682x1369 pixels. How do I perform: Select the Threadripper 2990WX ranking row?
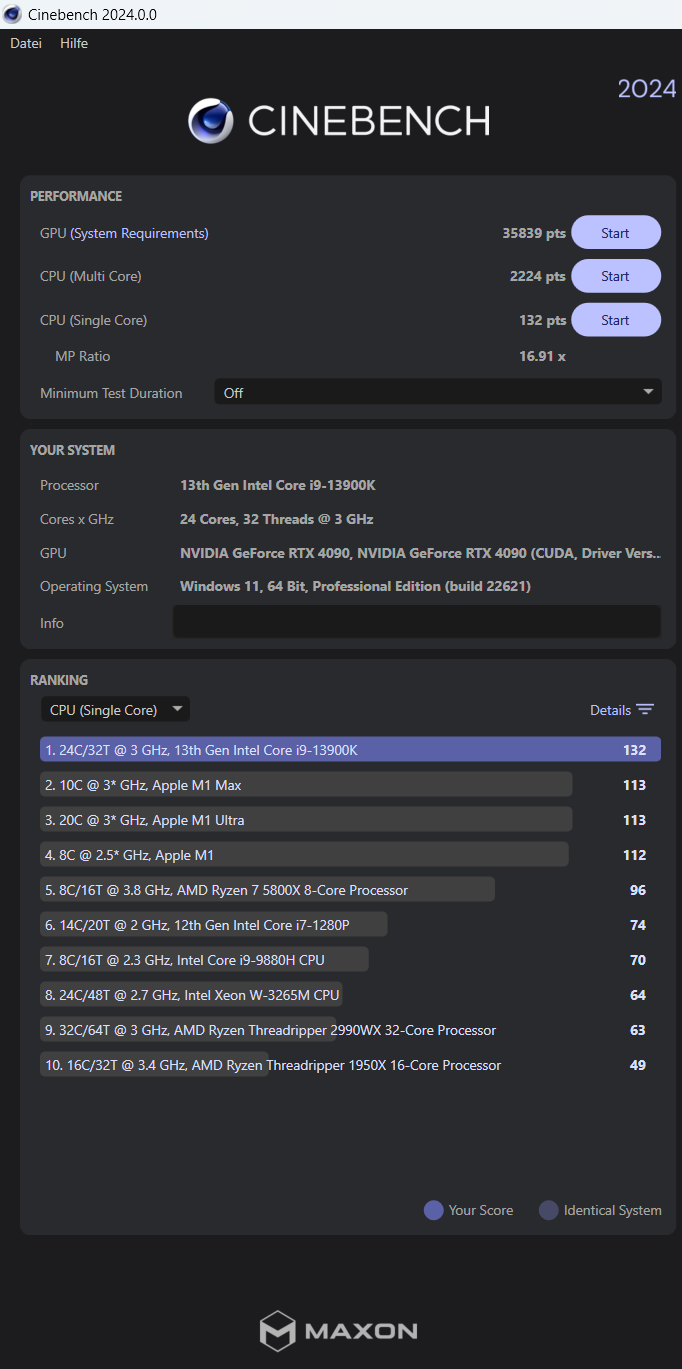[x=350, y=1030]
